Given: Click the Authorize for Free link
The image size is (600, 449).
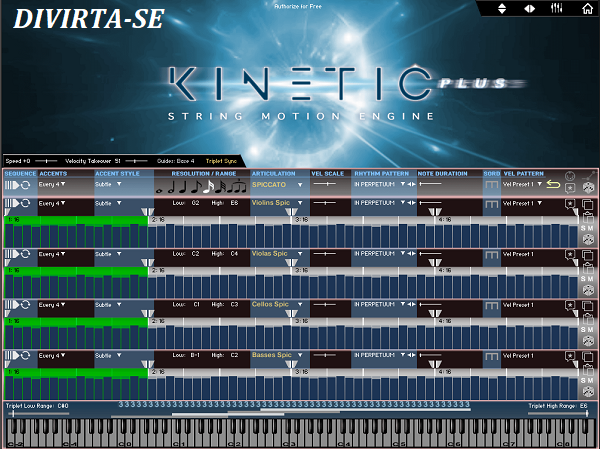Looking at the screenshot, I should (298, 6).
